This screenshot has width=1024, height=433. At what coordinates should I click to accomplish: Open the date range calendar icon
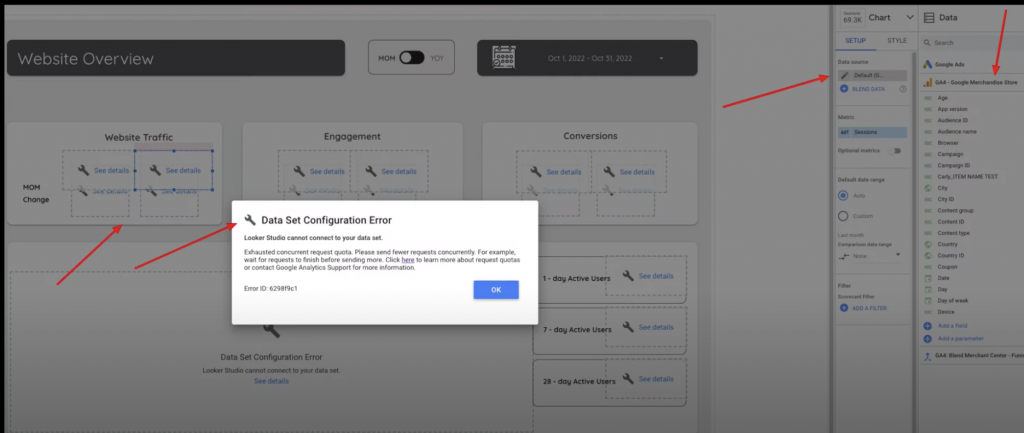pyautogui.click(x=504, y=59)
